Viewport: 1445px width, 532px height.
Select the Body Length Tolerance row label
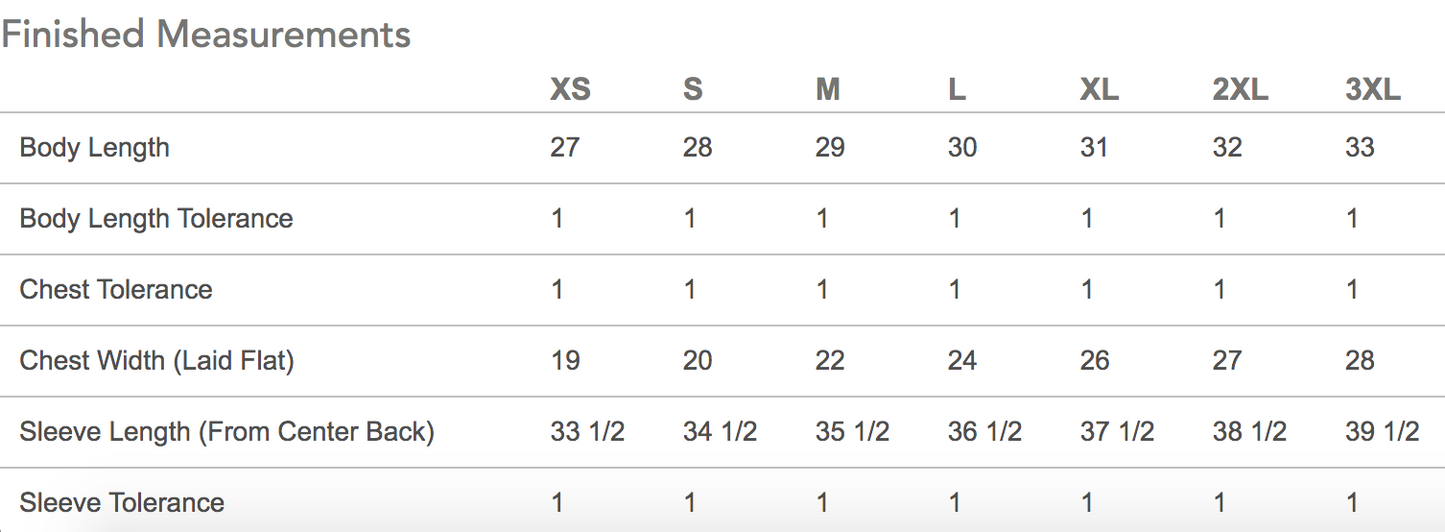(x=156, y=219)
